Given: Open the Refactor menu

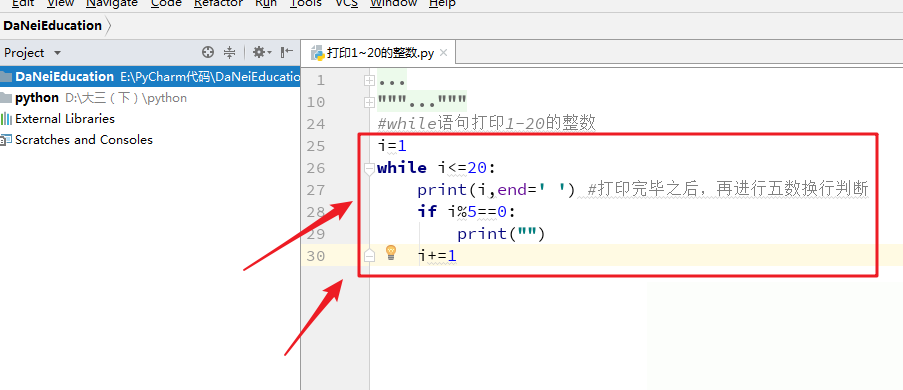Looking at the screenshot, I should point(218,3).
